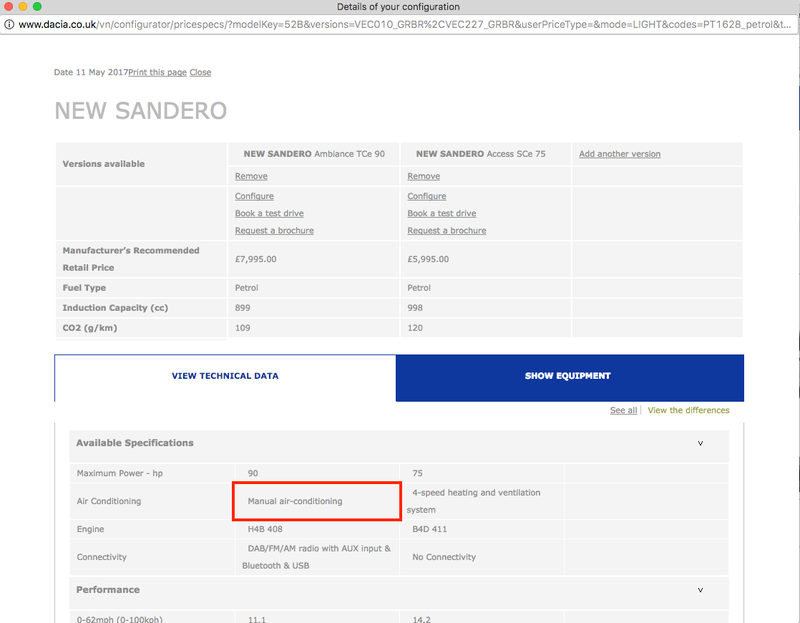Click the 'NEW SANDERO Ambiance TCe 90' header
This screenshot has height=623, width=800.
[x=314, y=154]
